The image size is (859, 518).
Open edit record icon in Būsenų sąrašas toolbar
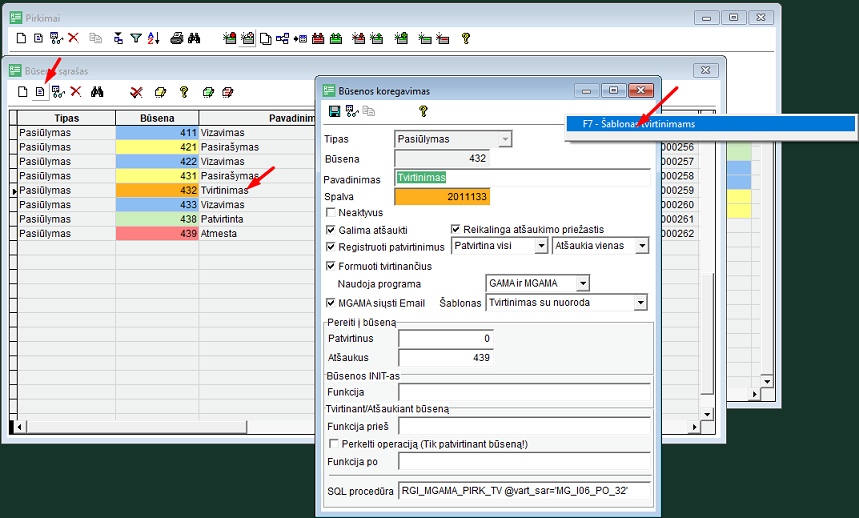tap(40, 92)
